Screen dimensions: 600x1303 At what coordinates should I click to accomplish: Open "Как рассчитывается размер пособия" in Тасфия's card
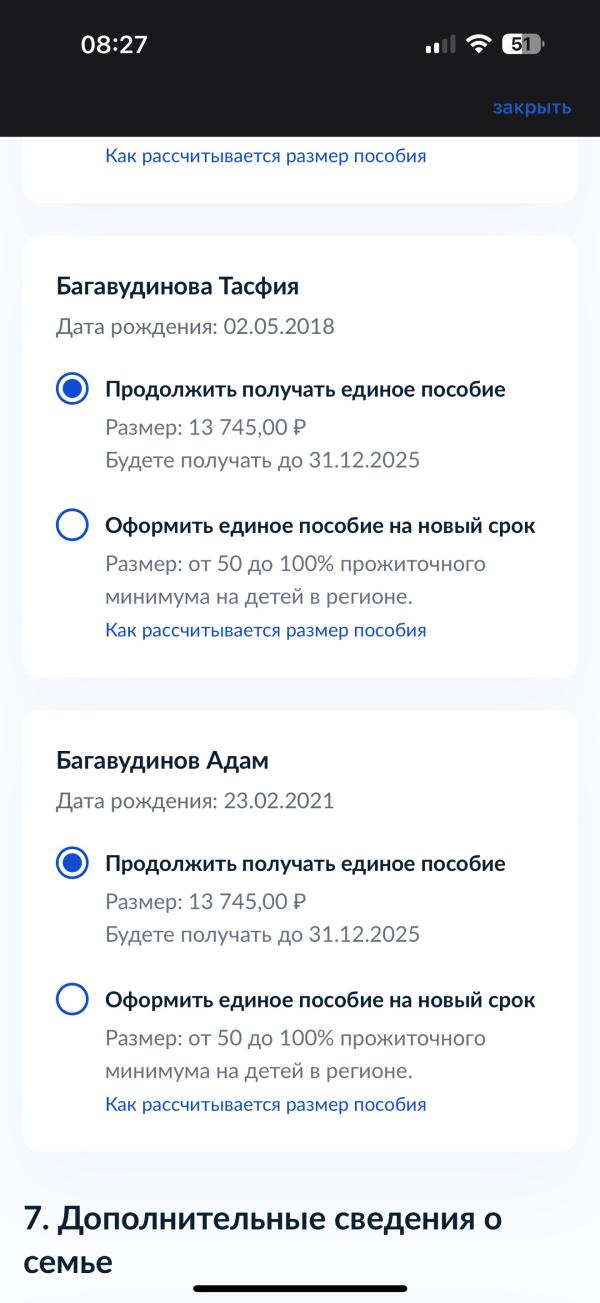pyautogui.click(x=265, y=630)
